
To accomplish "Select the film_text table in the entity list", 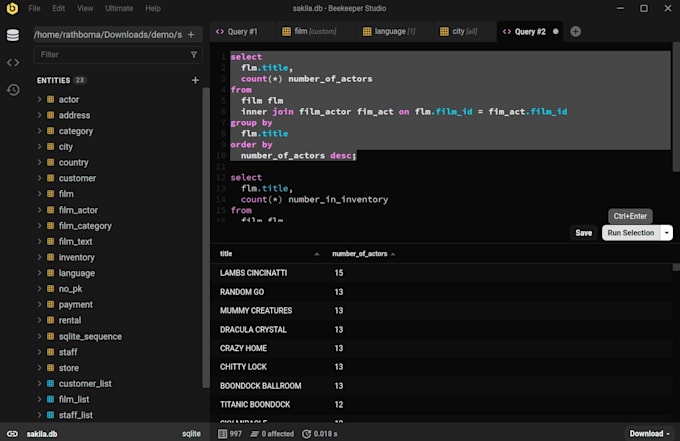I will pyautogui.click(x=75, y=242).
